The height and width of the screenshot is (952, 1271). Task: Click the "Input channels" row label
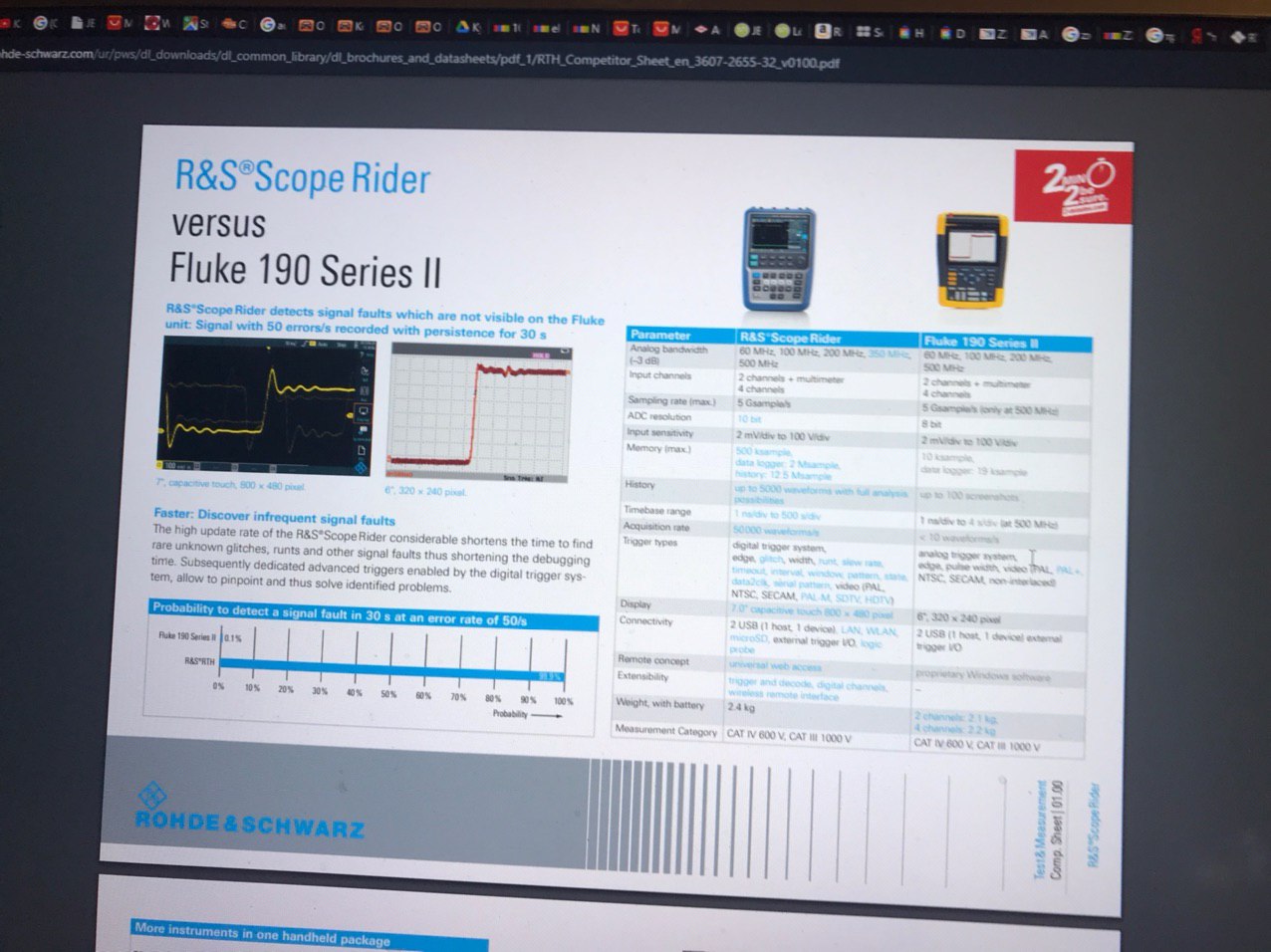click(659, 375)
